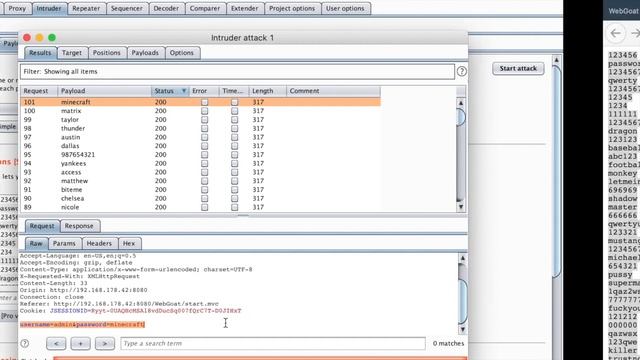Select row with payload 'biteme'
Screen dimensions: 640x360
pyautogui.click(x=200, y=190)
